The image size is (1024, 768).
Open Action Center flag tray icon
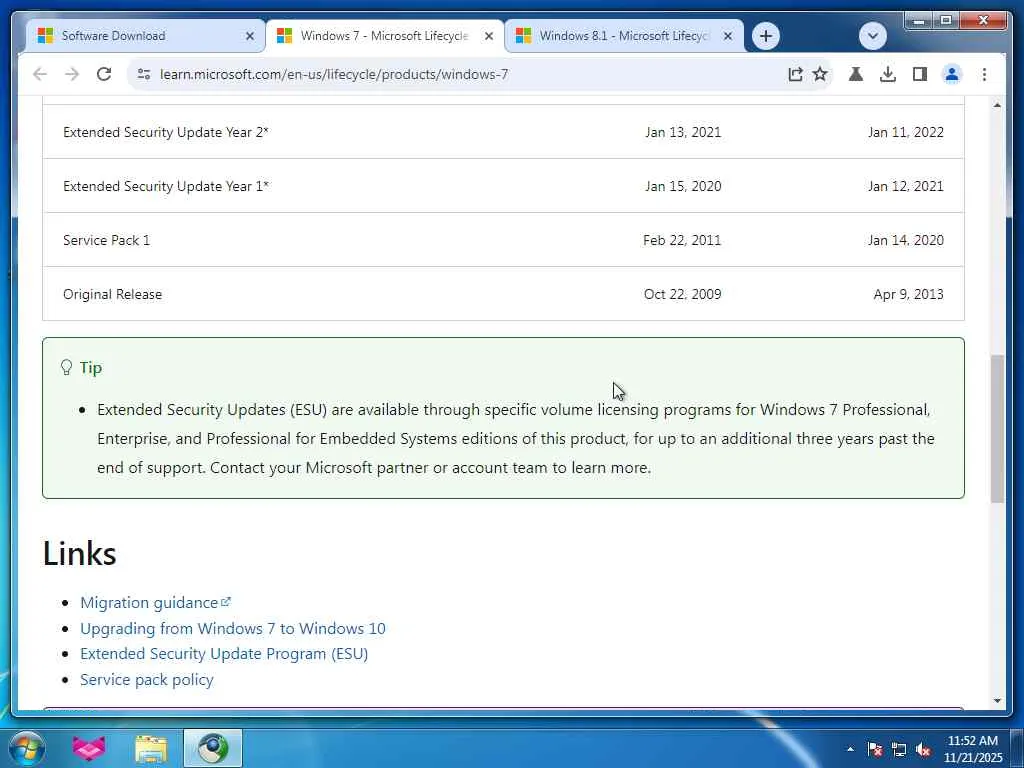(874, 749)
